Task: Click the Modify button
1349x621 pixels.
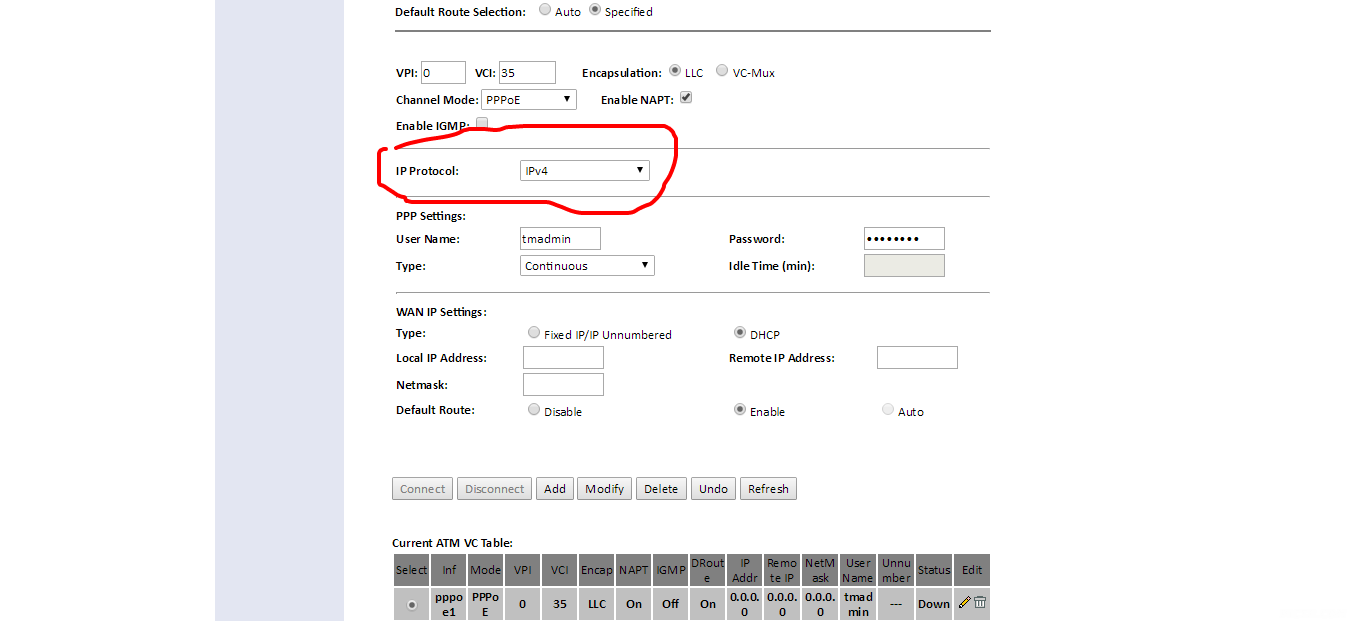Action: pyautogui.click(x=604, y=489)
